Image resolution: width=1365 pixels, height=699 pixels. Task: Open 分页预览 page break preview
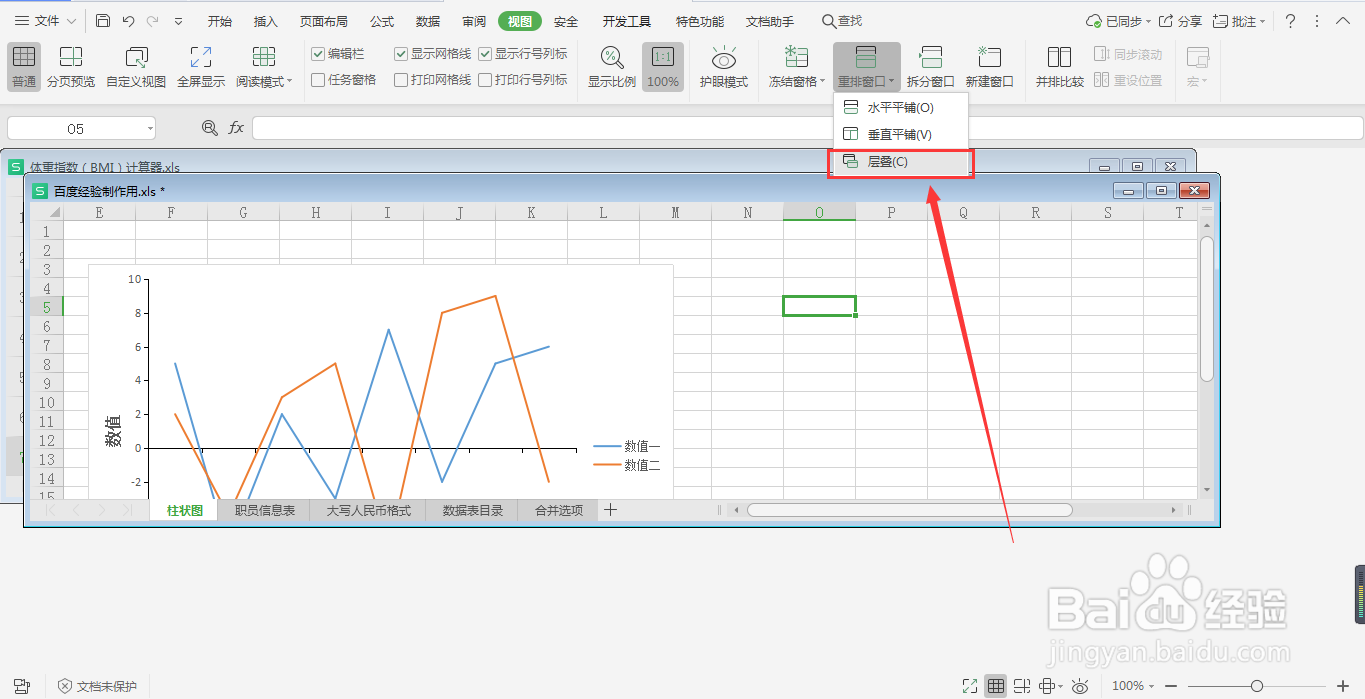point(71,66)
